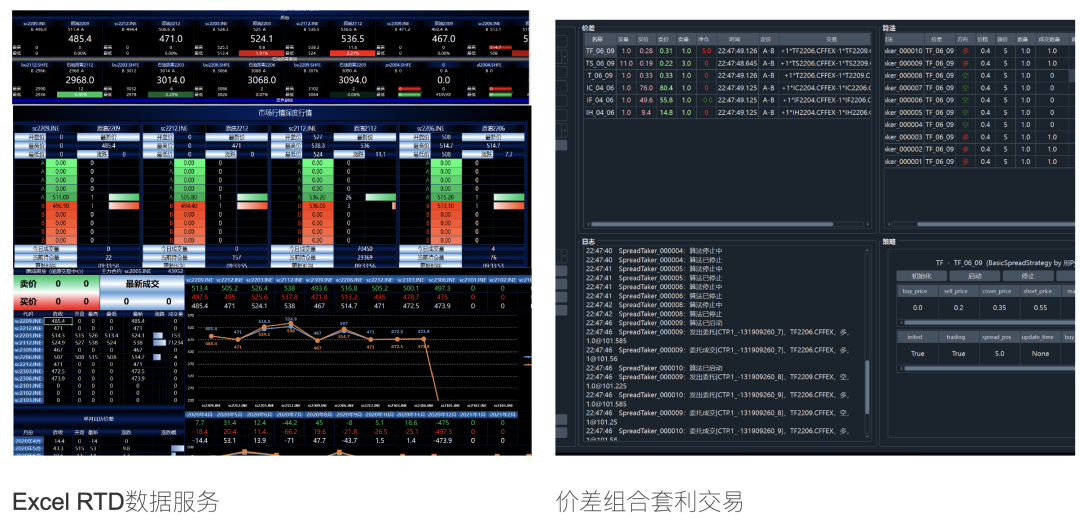Screen dimensions: 1080x522
Task: Select the algorithm row ending in 000005
Action: 979,113
